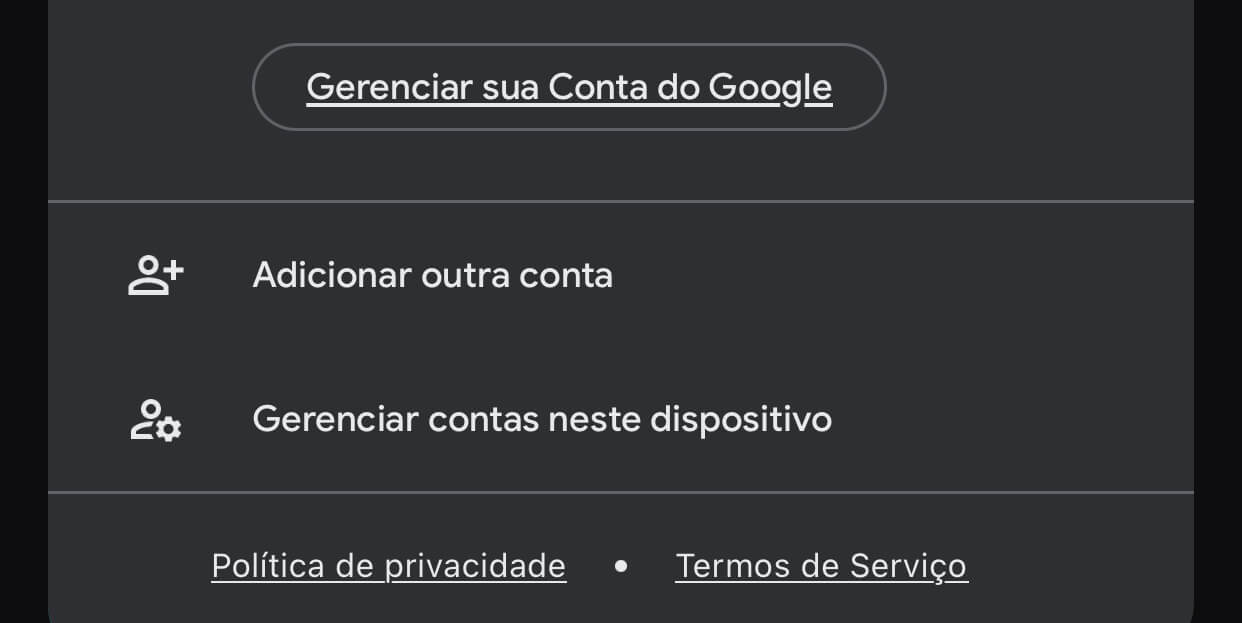This screenshot has width=1242, height=623.
Task: Click the small gear on the account icon
Action: (x=171, y=432)
